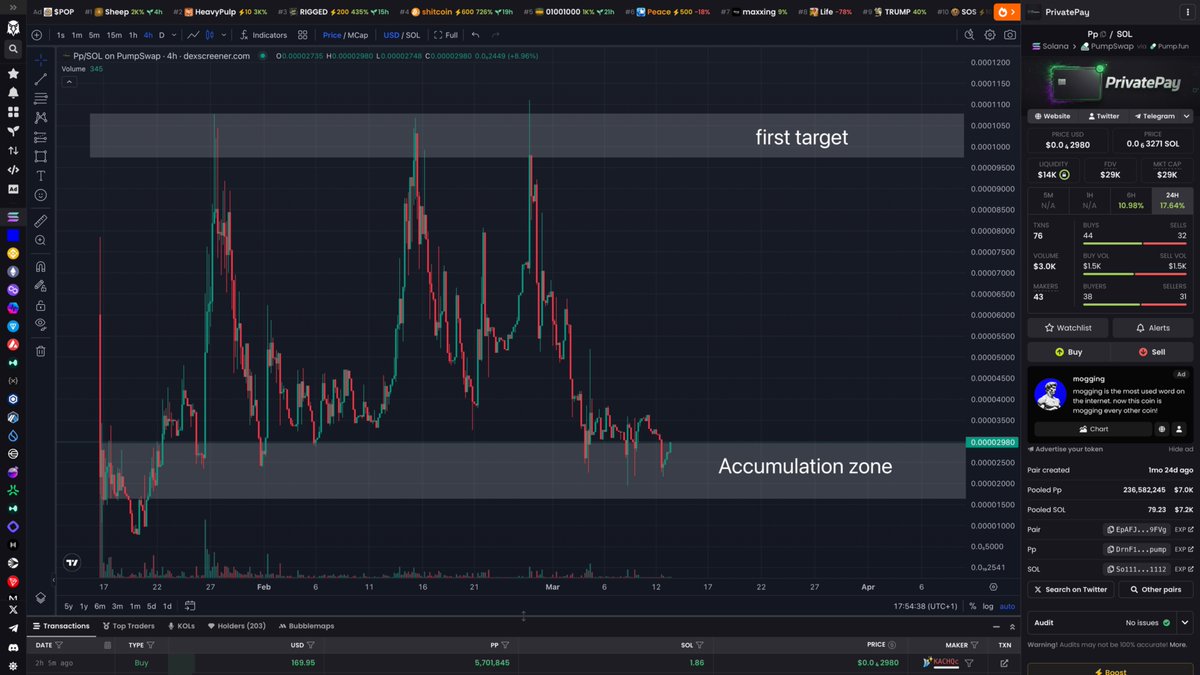The height and width of the screenshot is (675, 1200).
Task: Activate the zoom-in magnifier tool
Action: coord(41,240)
